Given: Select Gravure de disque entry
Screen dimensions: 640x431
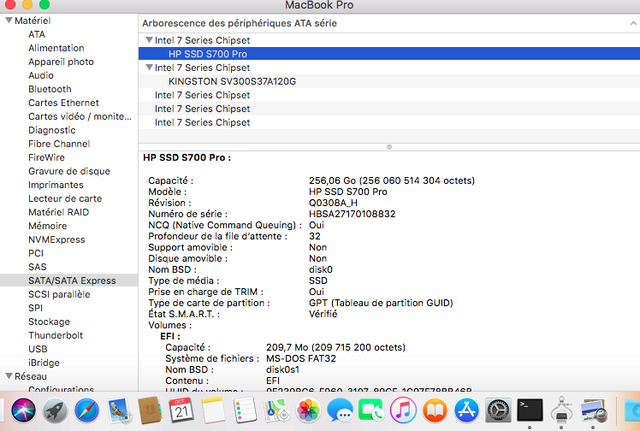Looking at the screenshot, I should pos(69,171).
